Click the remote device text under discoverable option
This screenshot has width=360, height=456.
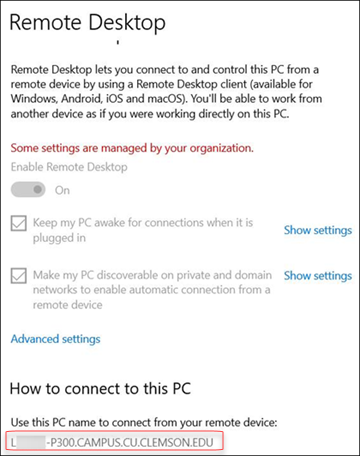coord(67,305)
